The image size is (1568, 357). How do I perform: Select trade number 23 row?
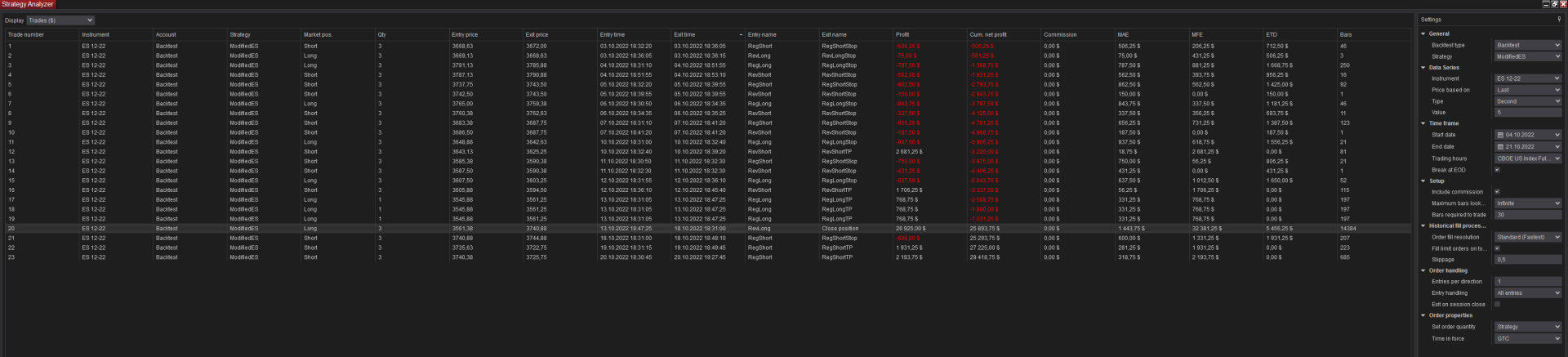(709, 257)
